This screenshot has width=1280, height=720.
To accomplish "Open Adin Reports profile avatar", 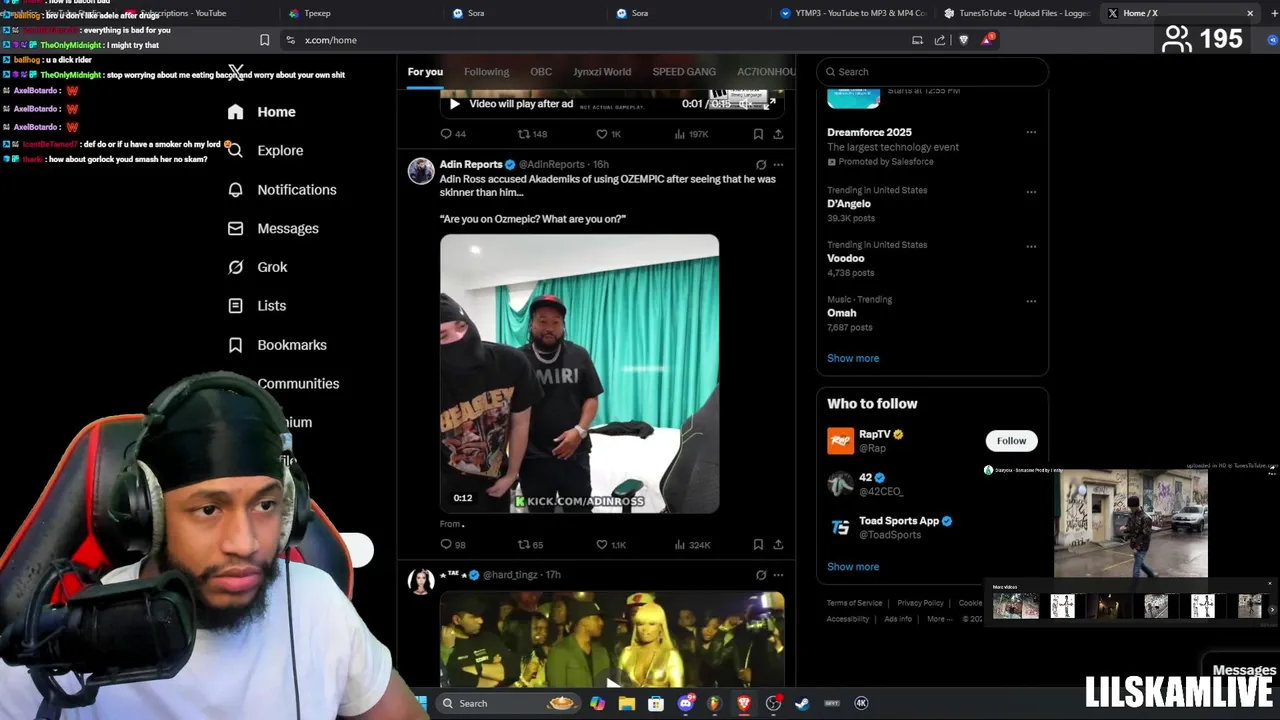I will tap(421, 171).
